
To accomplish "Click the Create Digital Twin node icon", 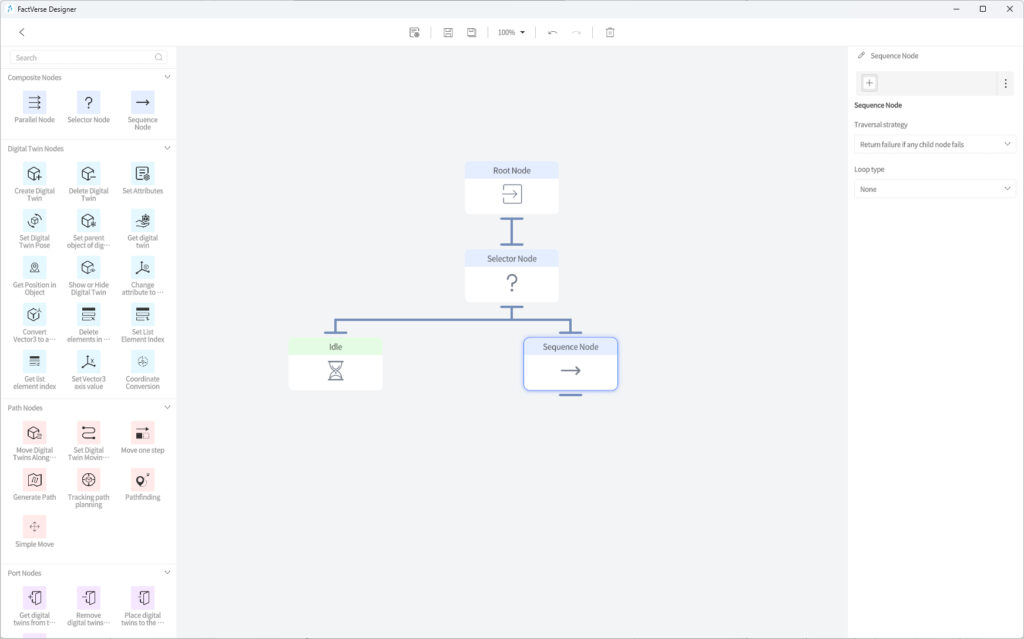I will pos(35,174).
